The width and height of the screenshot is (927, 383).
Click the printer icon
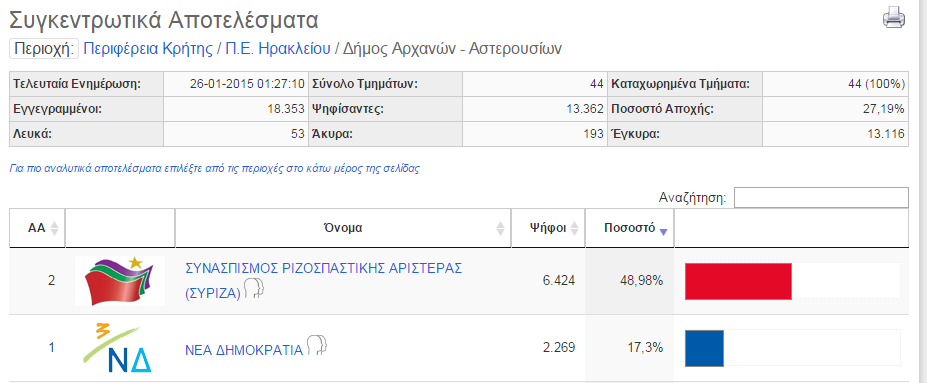(x=893, y=17)
